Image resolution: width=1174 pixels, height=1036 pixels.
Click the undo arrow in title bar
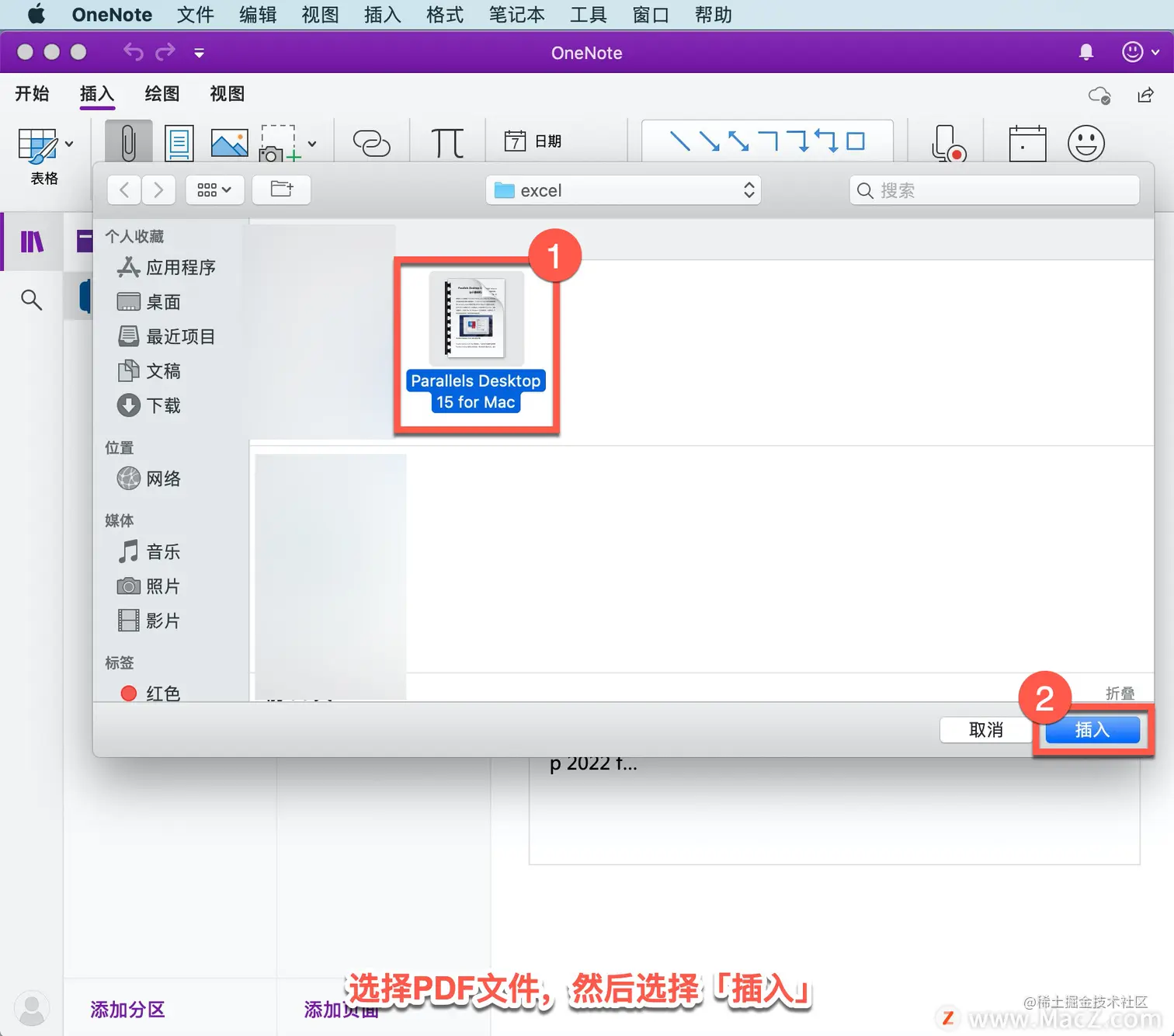tap(134, 52)
